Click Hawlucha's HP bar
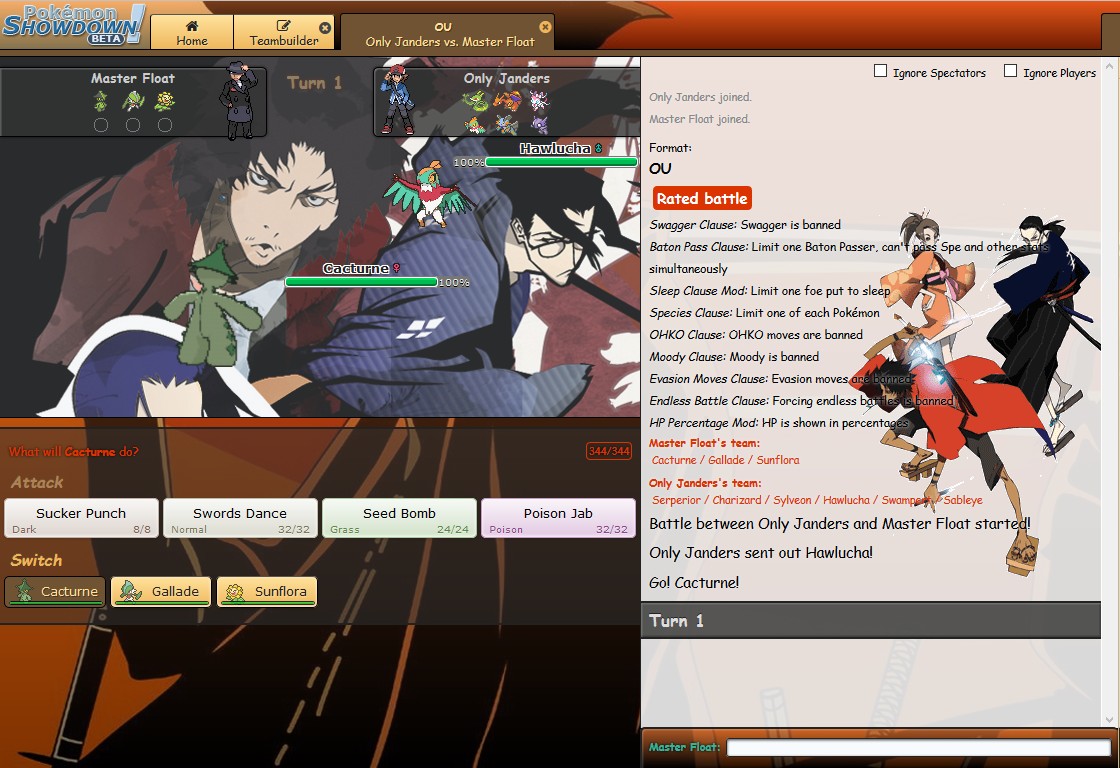Screen dimensions: 1120x768 [x=561, y=162]
